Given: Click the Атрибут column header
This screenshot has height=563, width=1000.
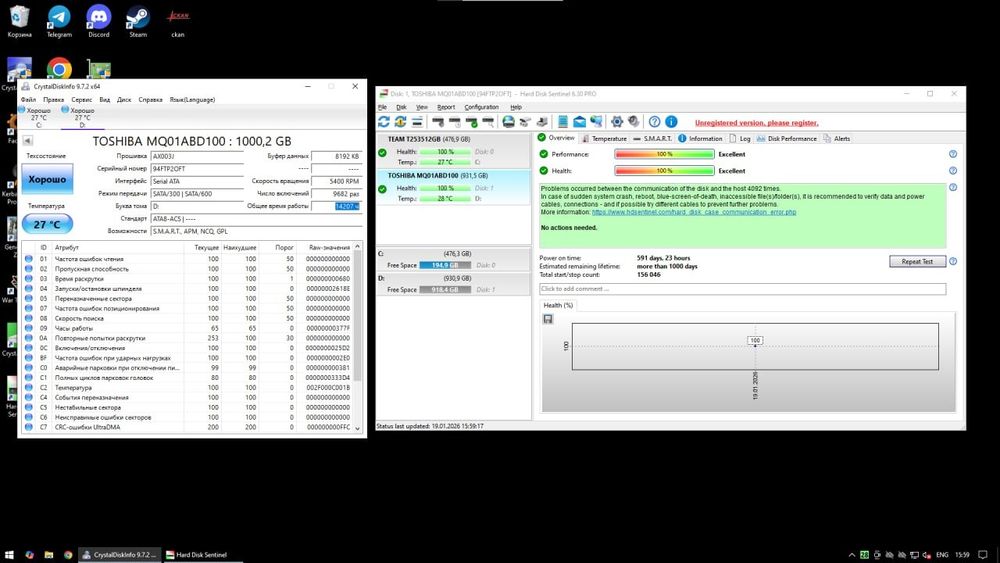Looking at the screenshot, I should click(66, 247).
